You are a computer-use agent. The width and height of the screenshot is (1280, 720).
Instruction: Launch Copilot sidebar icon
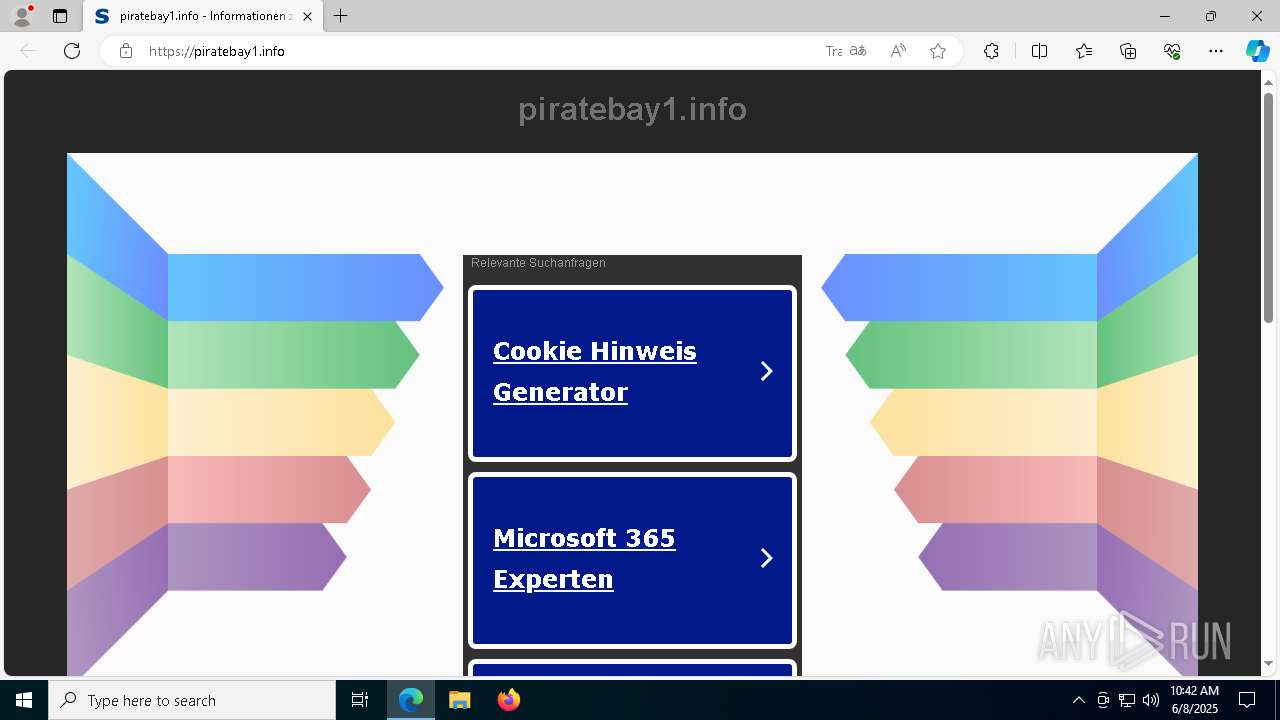point(1257,51)
